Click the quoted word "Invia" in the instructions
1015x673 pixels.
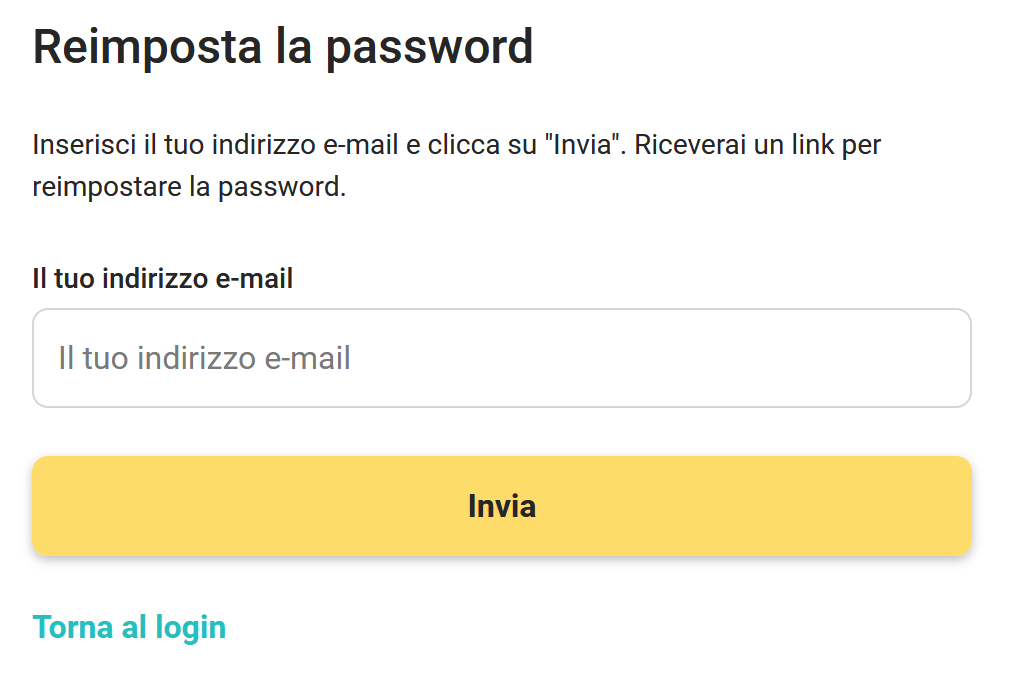pos(584,145)
